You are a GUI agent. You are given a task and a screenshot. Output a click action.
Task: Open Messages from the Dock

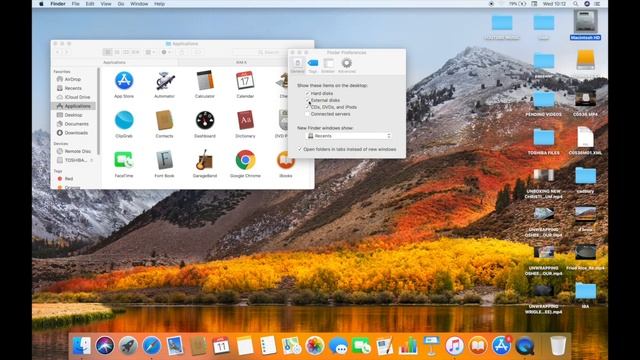click(338, 345)
